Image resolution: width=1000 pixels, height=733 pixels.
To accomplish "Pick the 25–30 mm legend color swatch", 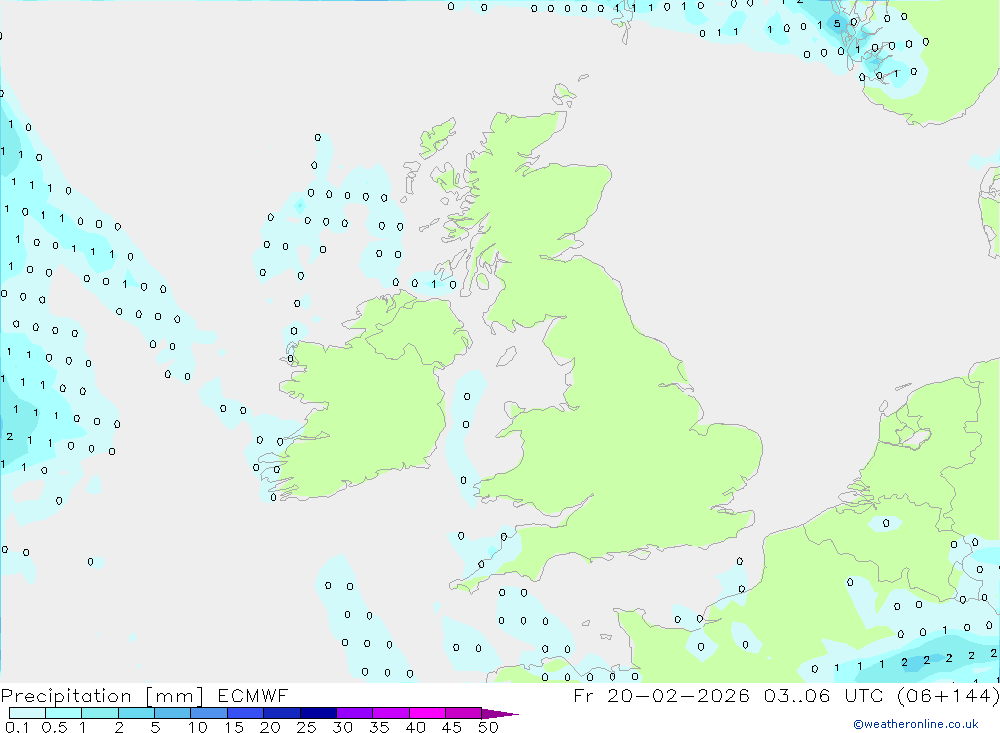I will point(318,713).
